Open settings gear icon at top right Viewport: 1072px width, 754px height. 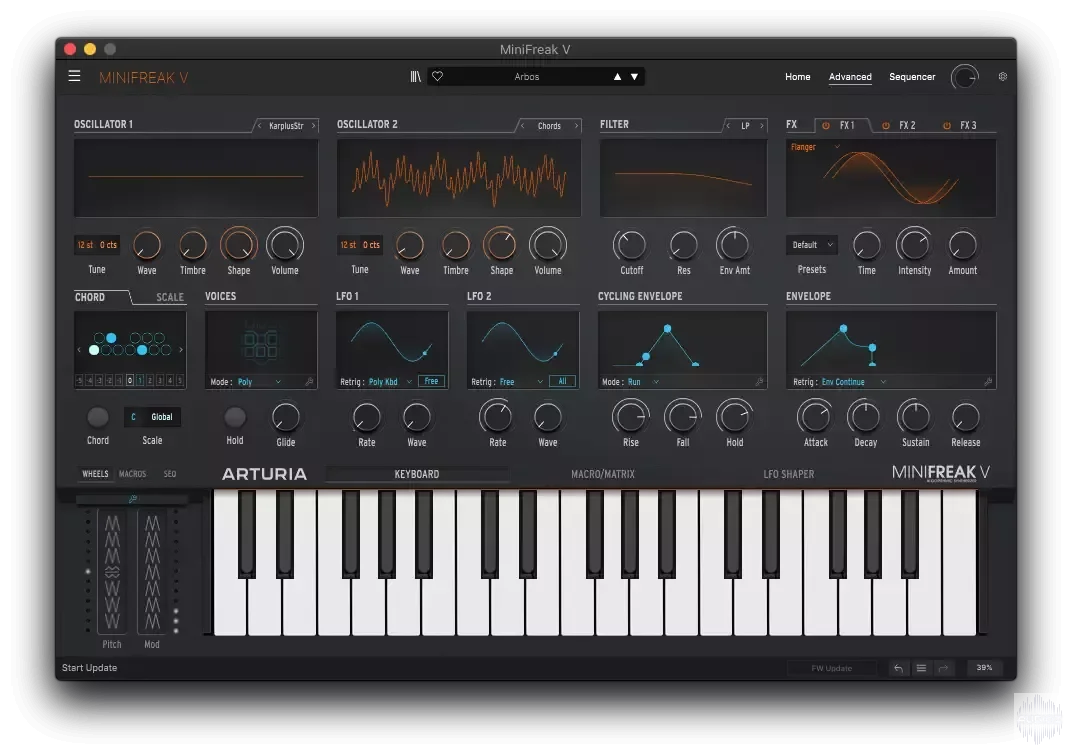click(x=1002, y=77)
